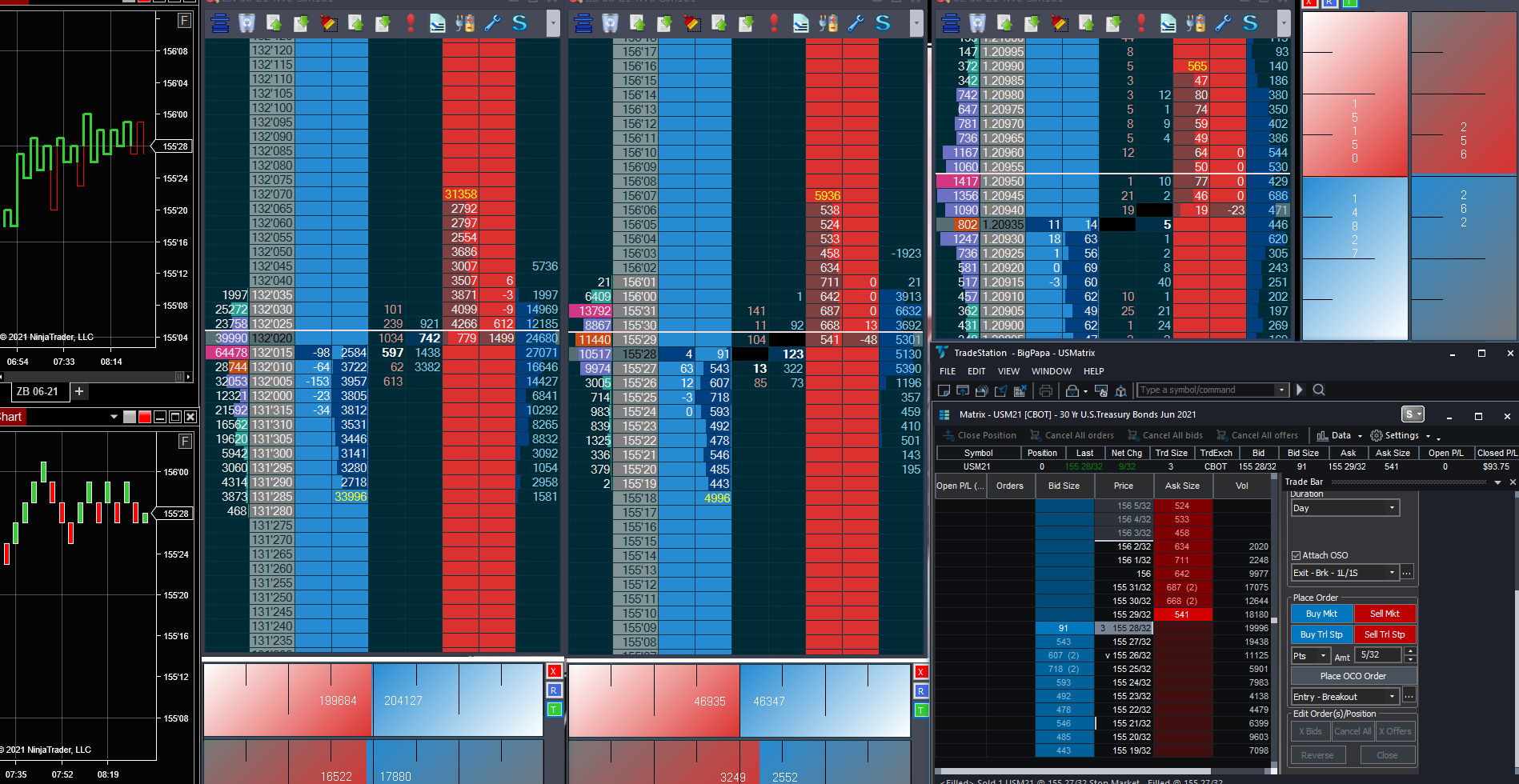Open the HELP menu in TradeStation
Screen dimensions: 1519x784
click(1094, 371)
